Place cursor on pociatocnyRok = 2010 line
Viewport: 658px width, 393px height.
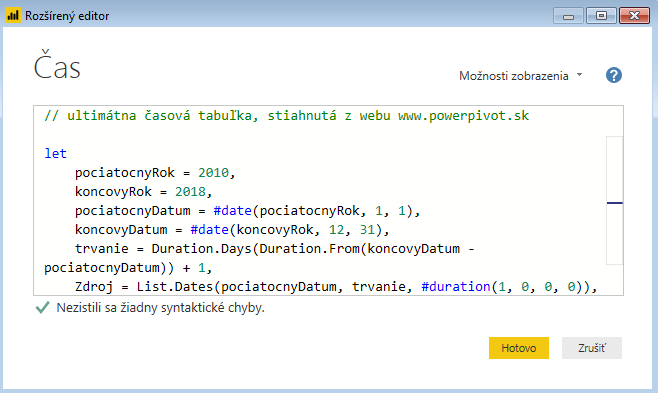(155, 172)
